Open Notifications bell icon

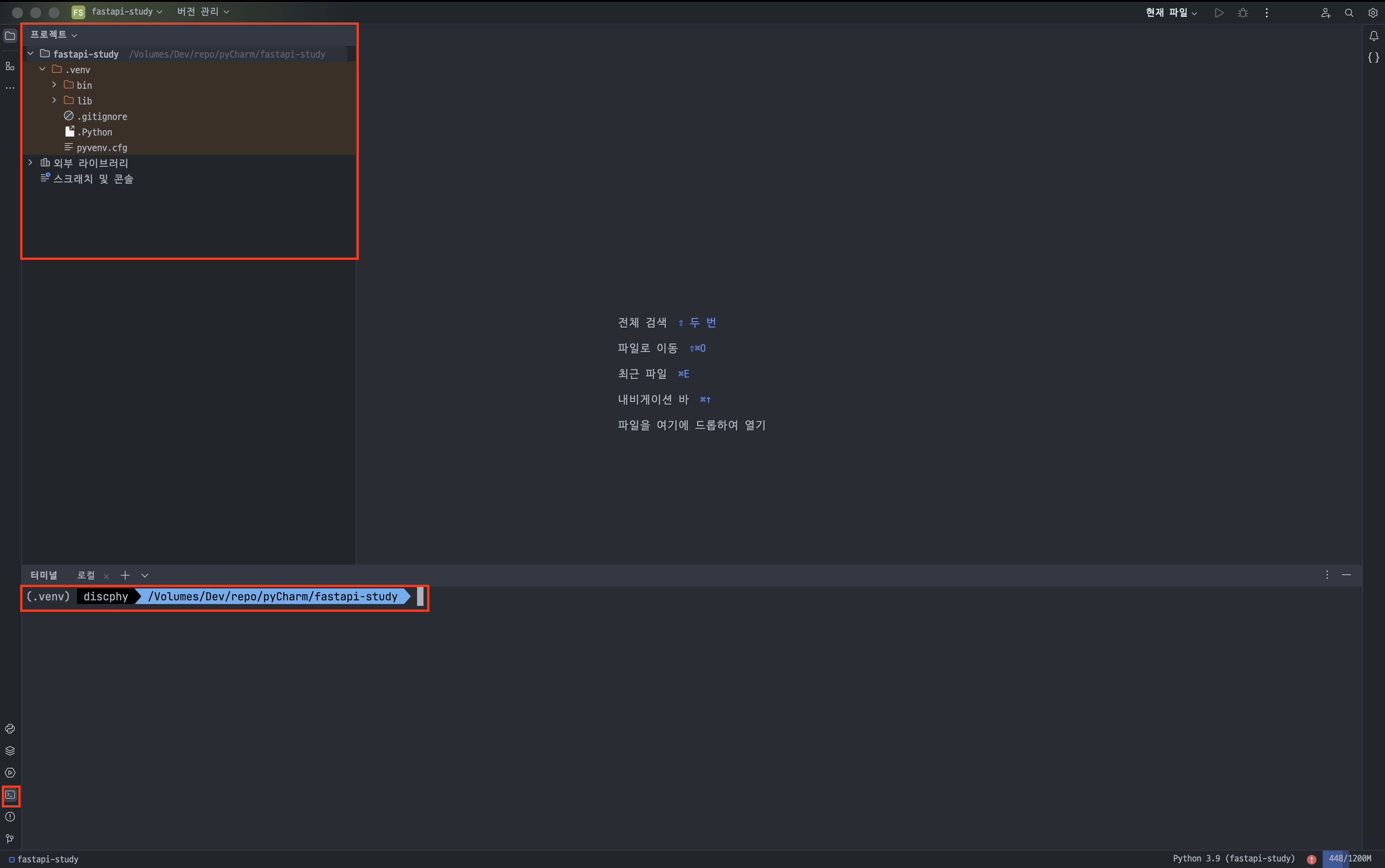click(1374, 36)
